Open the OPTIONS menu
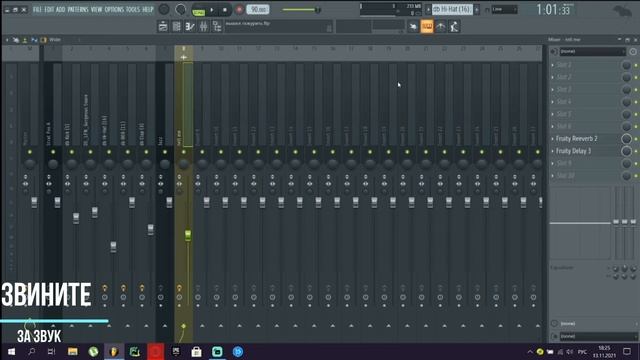This screenshot has height=360, width=640. 114,9
